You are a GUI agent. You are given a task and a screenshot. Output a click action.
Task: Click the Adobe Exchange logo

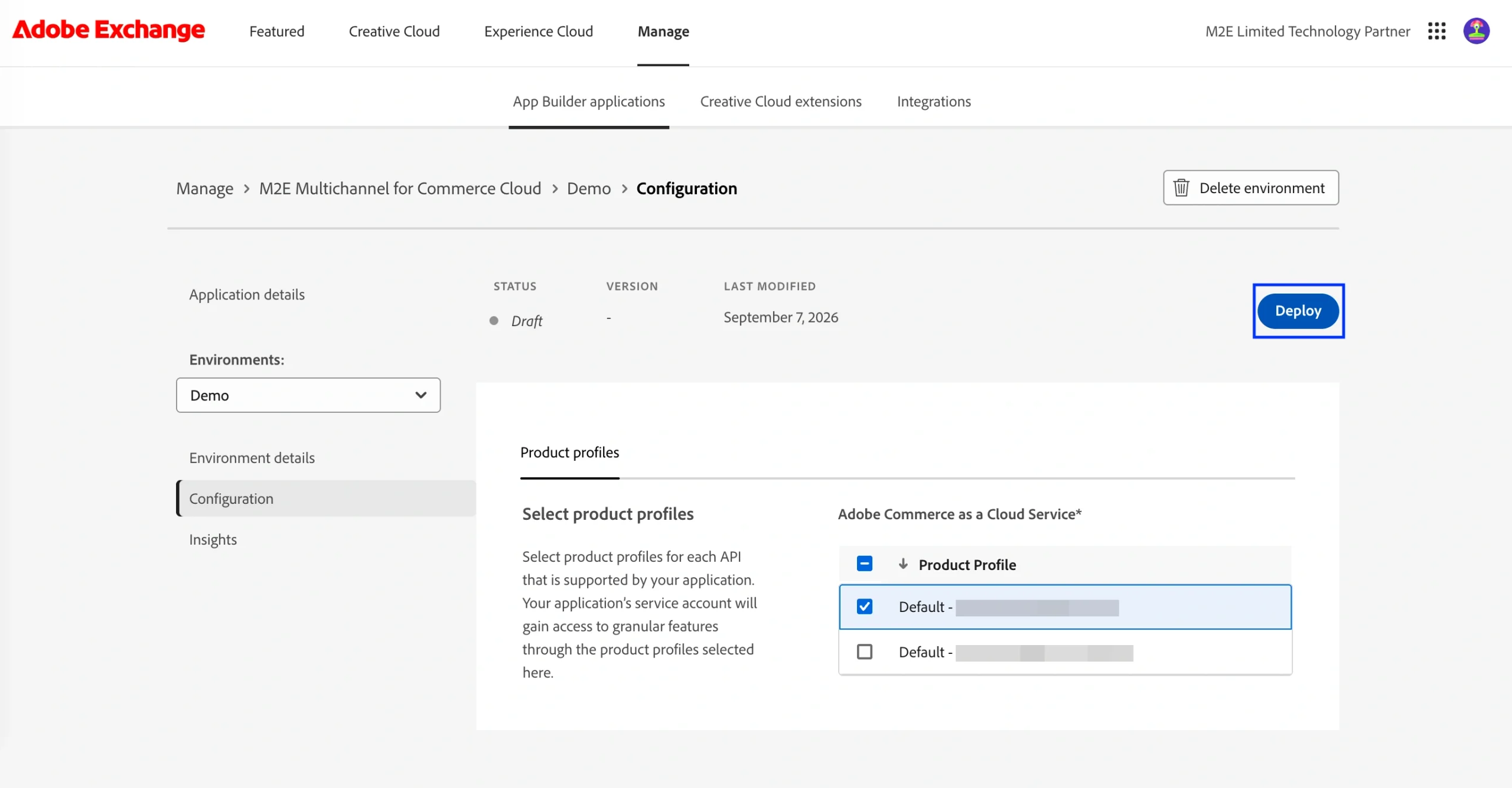coord(109,30)
